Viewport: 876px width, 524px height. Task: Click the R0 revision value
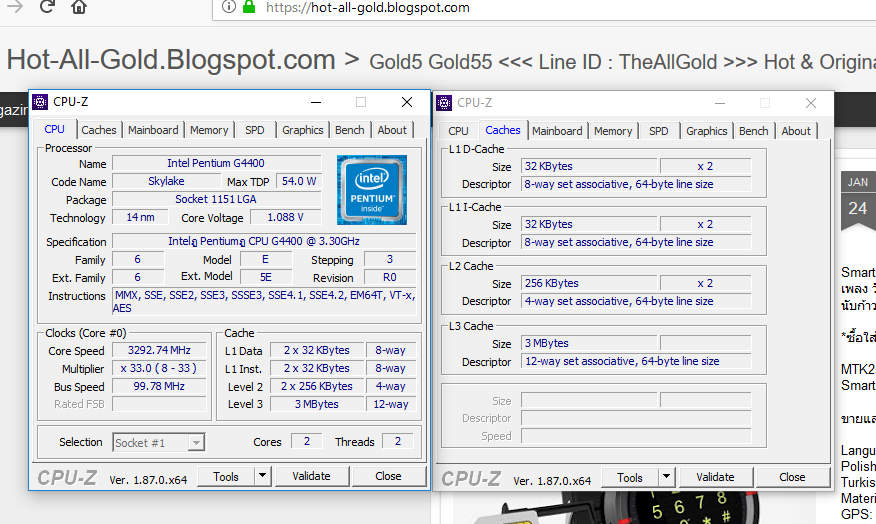point(390,277)
